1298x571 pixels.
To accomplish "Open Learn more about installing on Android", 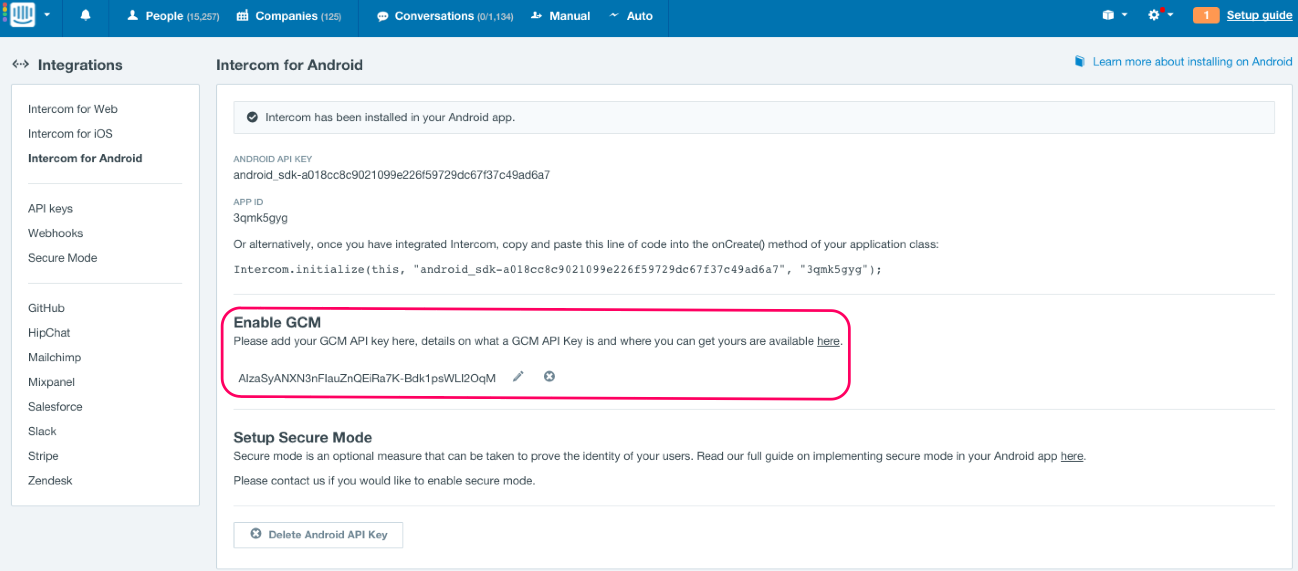I will click(1192, 62).
